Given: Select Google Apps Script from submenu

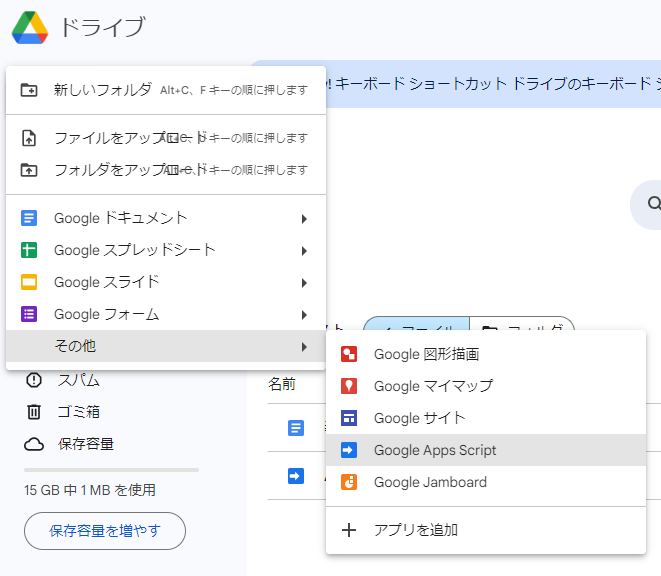Looking at the screenshot, I should pyautogui.click(x=435, y=450).
